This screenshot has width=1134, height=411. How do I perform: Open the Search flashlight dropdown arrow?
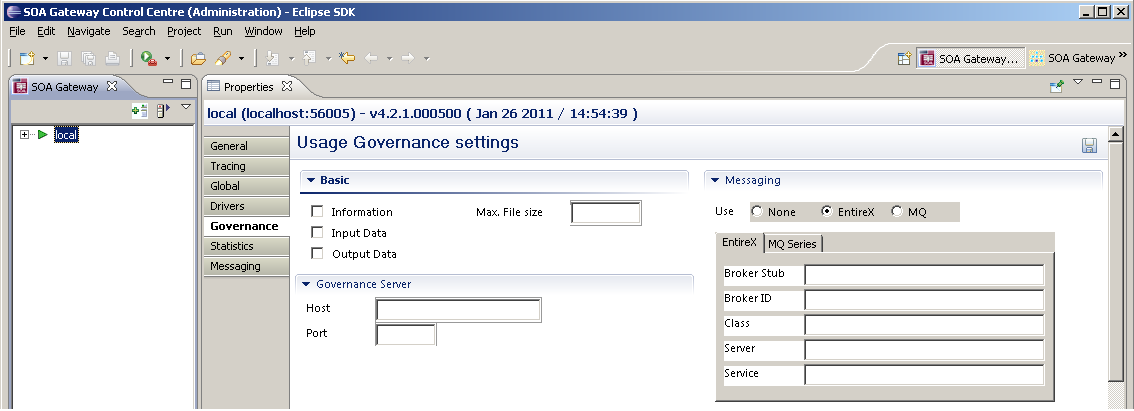(x=242, y=58)
